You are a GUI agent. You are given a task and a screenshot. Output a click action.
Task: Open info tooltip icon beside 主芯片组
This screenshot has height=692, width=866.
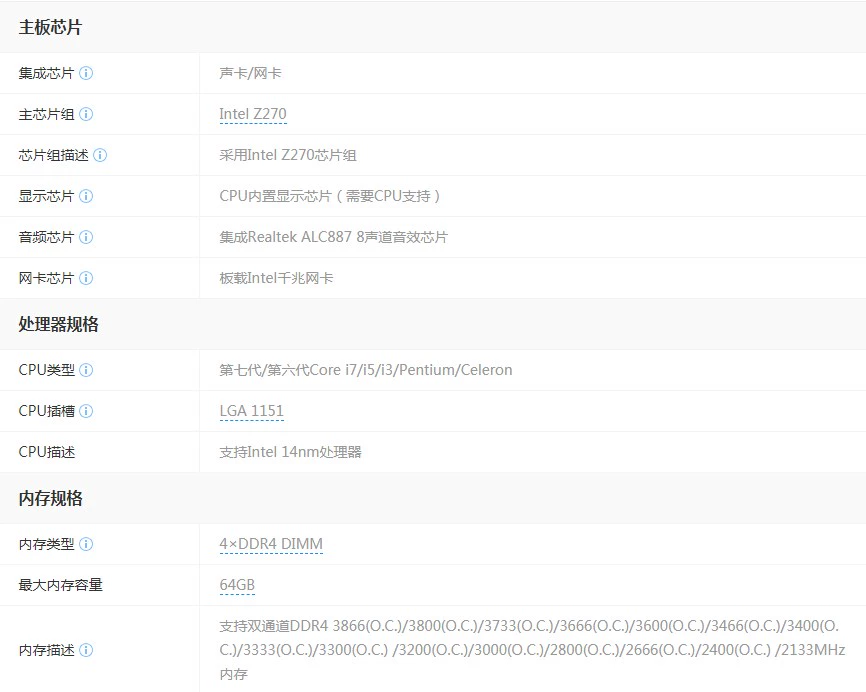click(86, 114)
